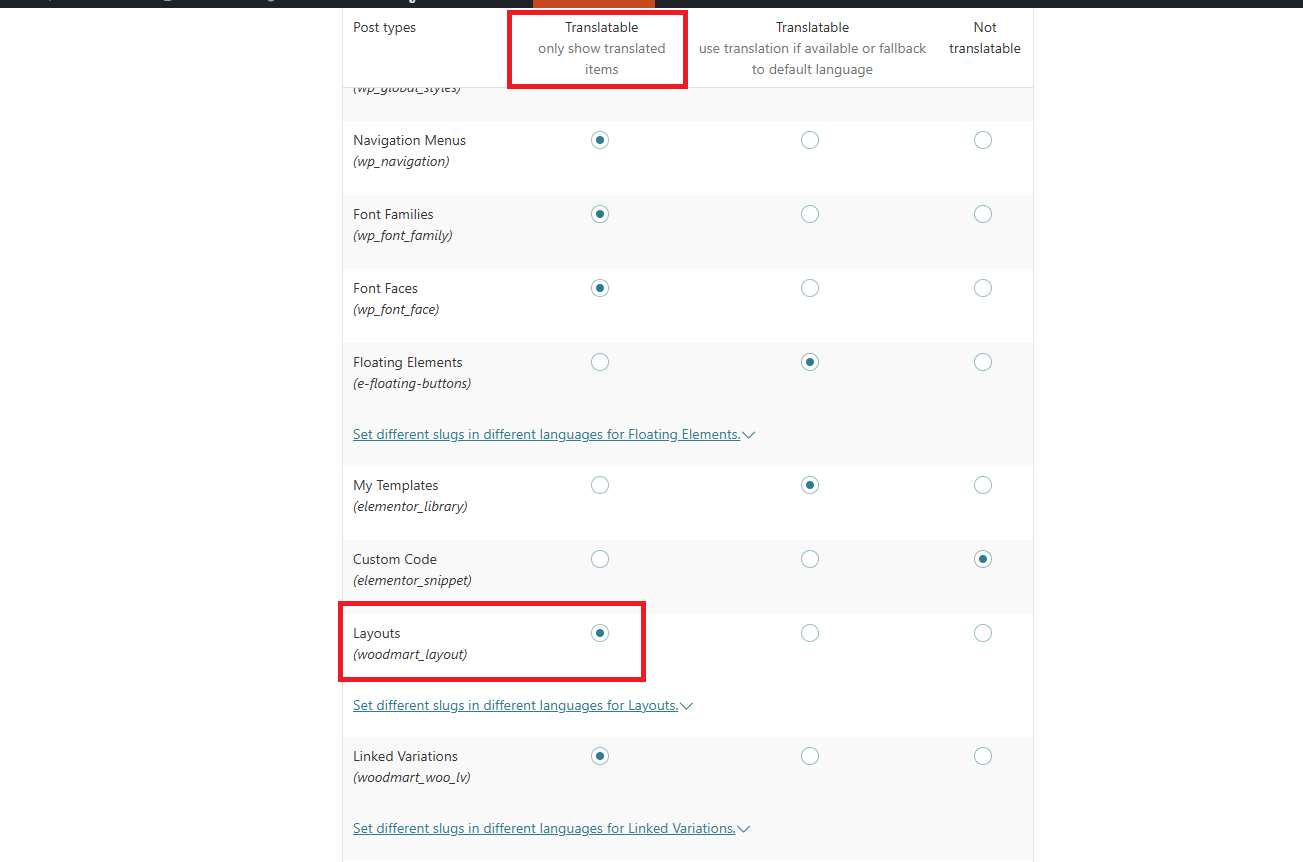Select 'only show translated items' for Layouts

tap(600, 633)
